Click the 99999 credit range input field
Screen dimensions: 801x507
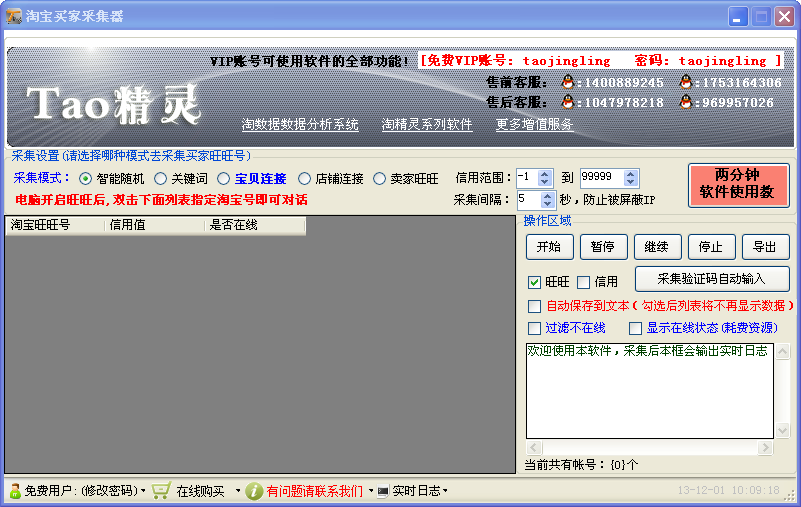tap(602, 178)
